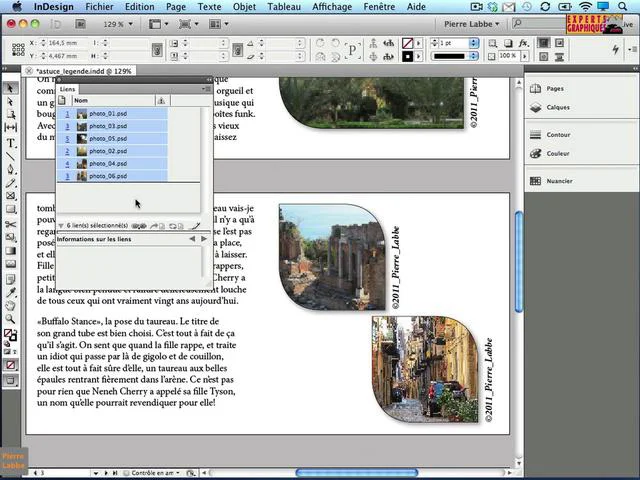Viewport: 640px width, 480px height.
Task: Click the black stroke color swatch
Action: pos(407,56)
